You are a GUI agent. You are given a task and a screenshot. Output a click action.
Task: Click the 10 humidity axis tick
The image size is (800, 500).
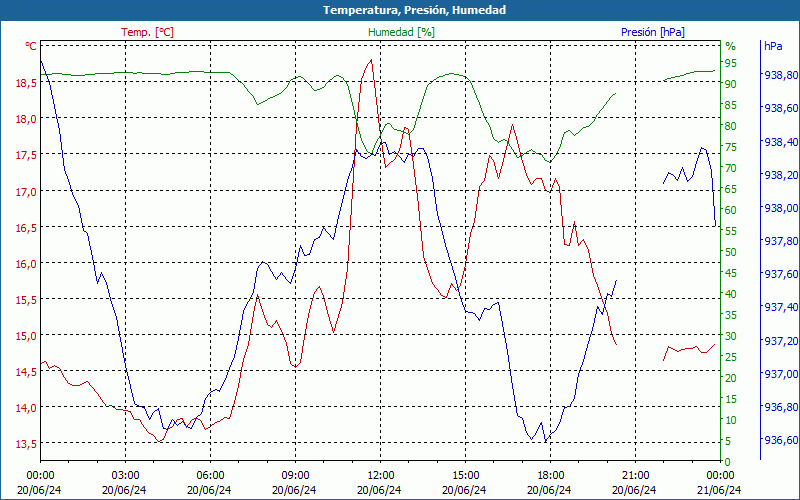[731, 420]
